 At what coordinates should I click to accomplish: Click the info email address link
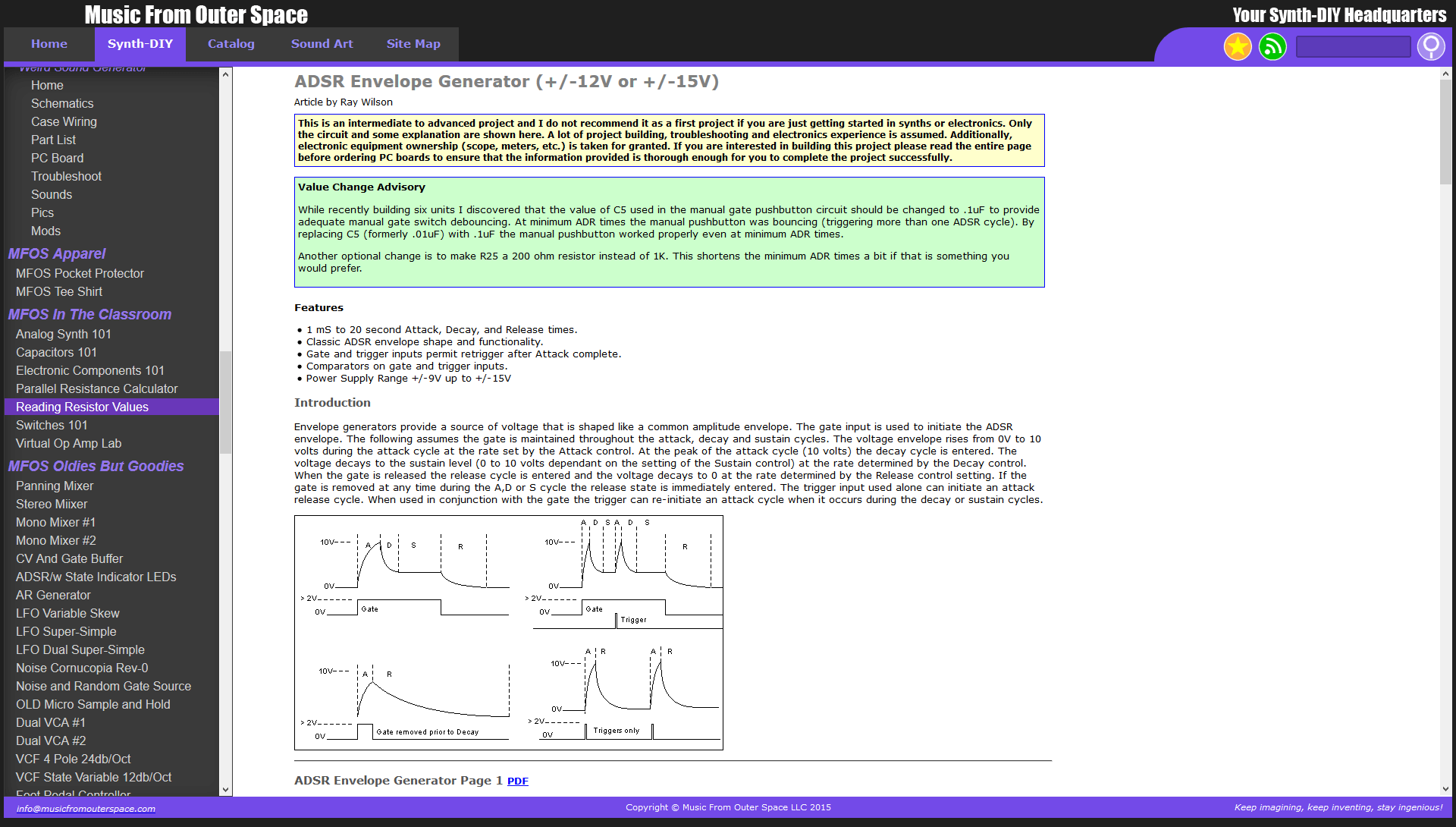coord(86,809)
